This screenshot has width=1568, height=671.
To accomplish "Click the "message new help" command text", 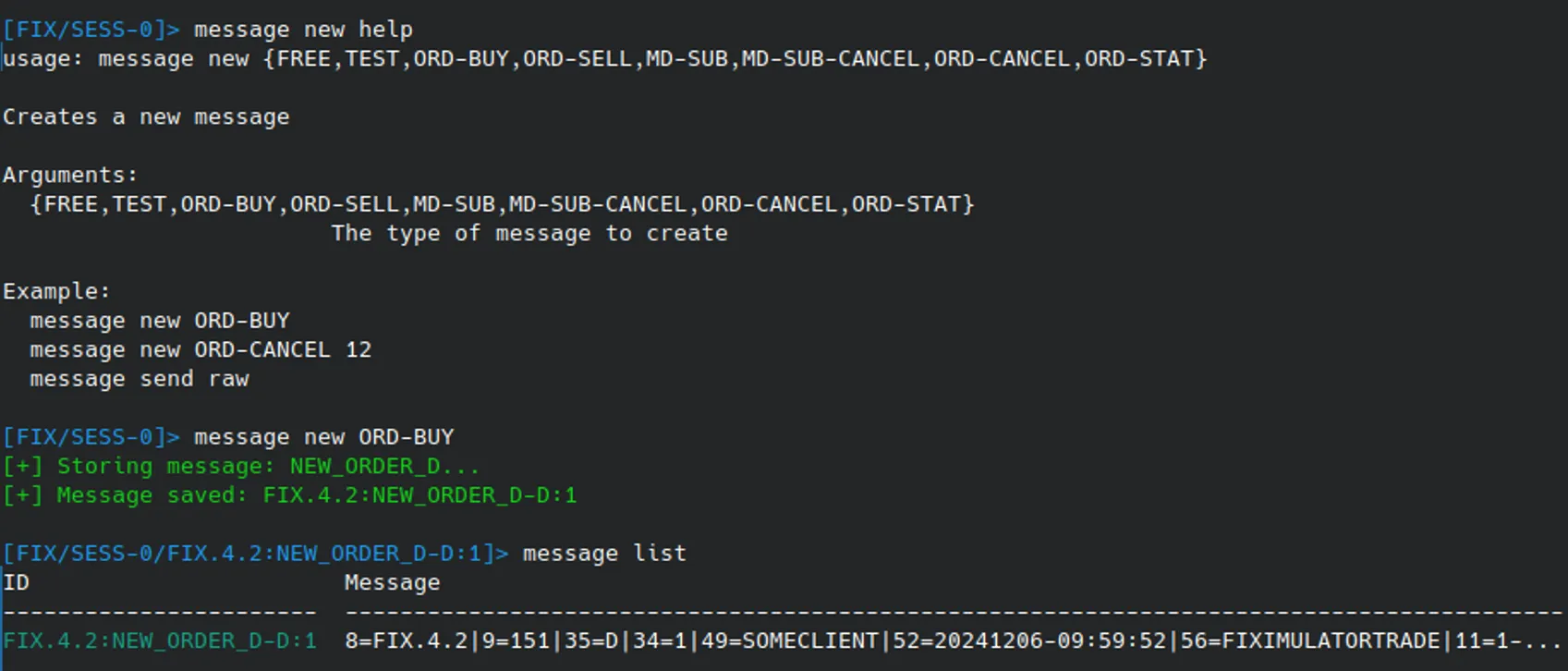I will pyautogui.click(x=303, y=30).
